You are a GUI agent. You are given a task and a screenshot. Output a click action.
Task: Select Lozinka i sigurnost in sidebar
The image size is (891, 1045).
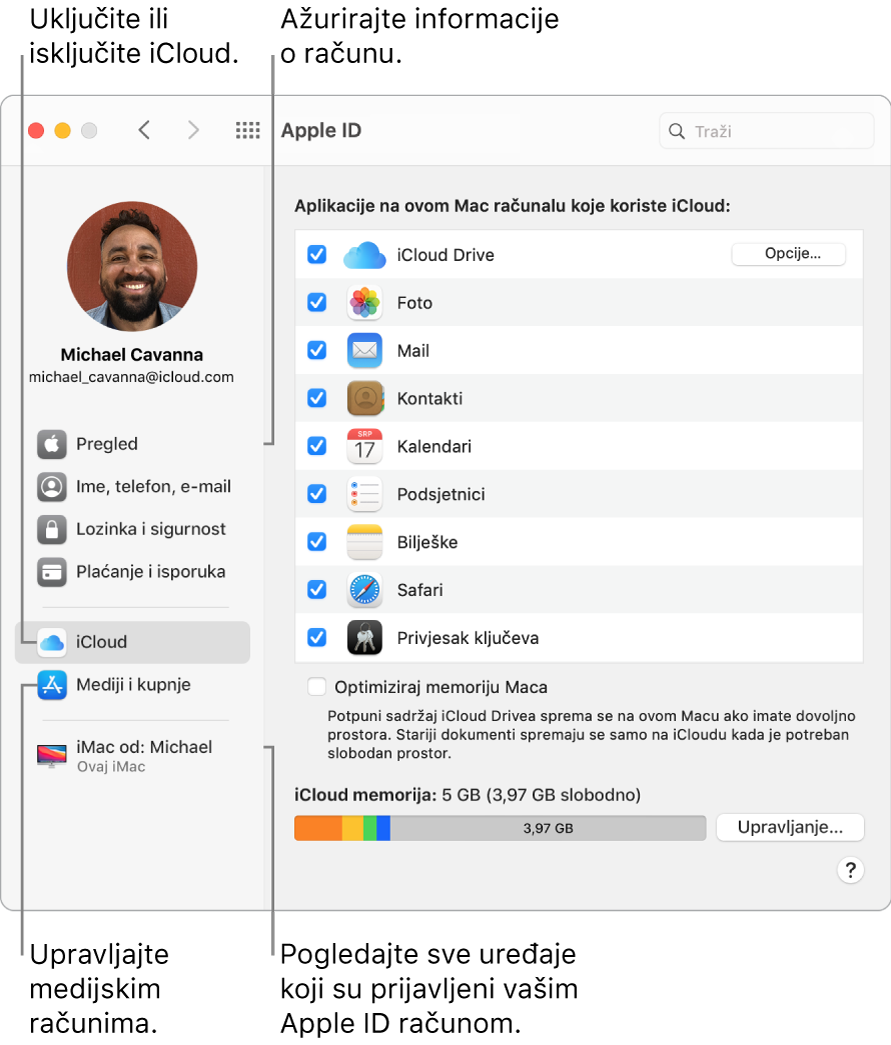pos(130,529)
